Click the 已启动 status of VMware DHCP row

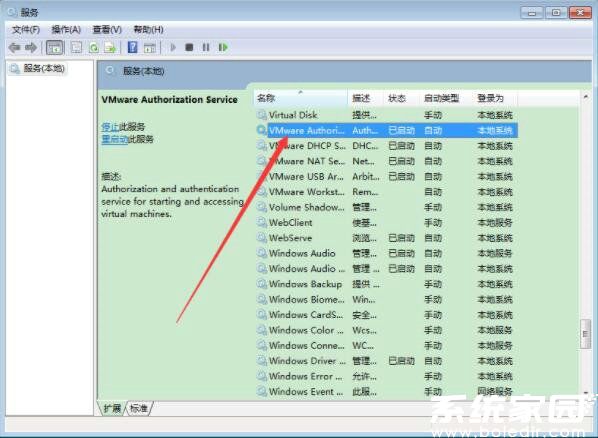pos(401,146)
